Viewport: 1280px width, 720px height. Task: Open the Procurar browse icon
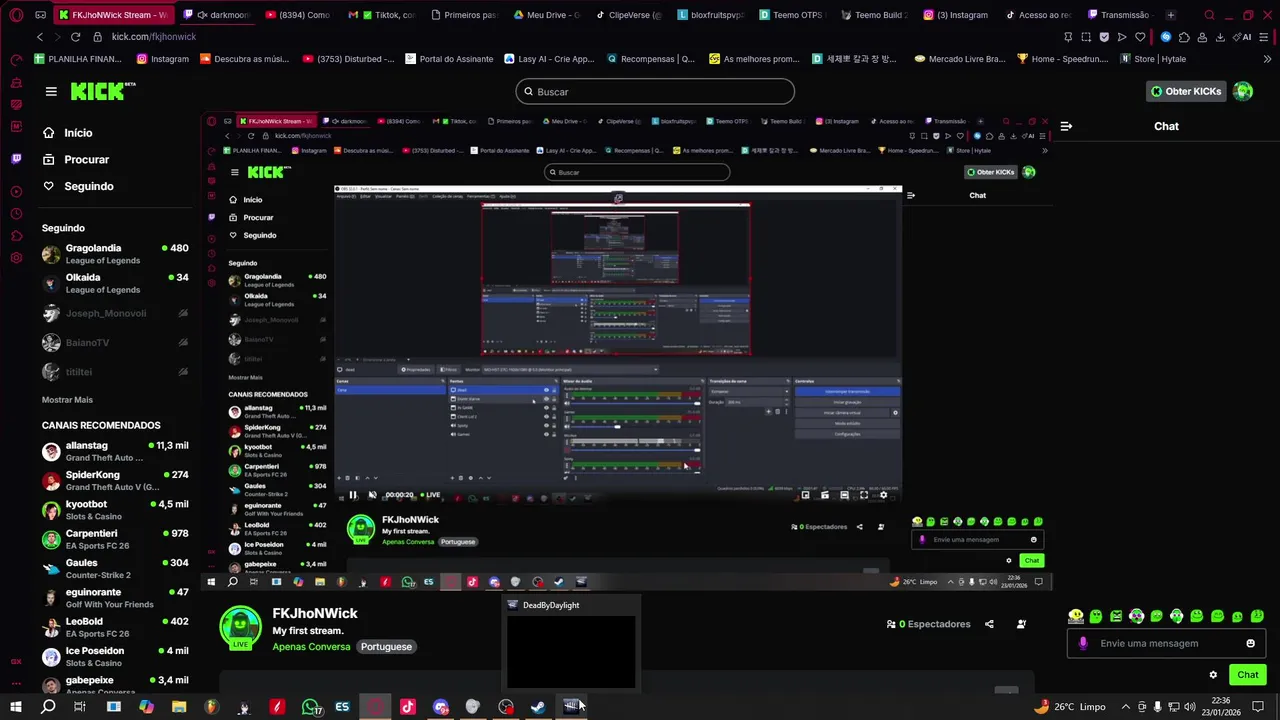coord(48,159)
